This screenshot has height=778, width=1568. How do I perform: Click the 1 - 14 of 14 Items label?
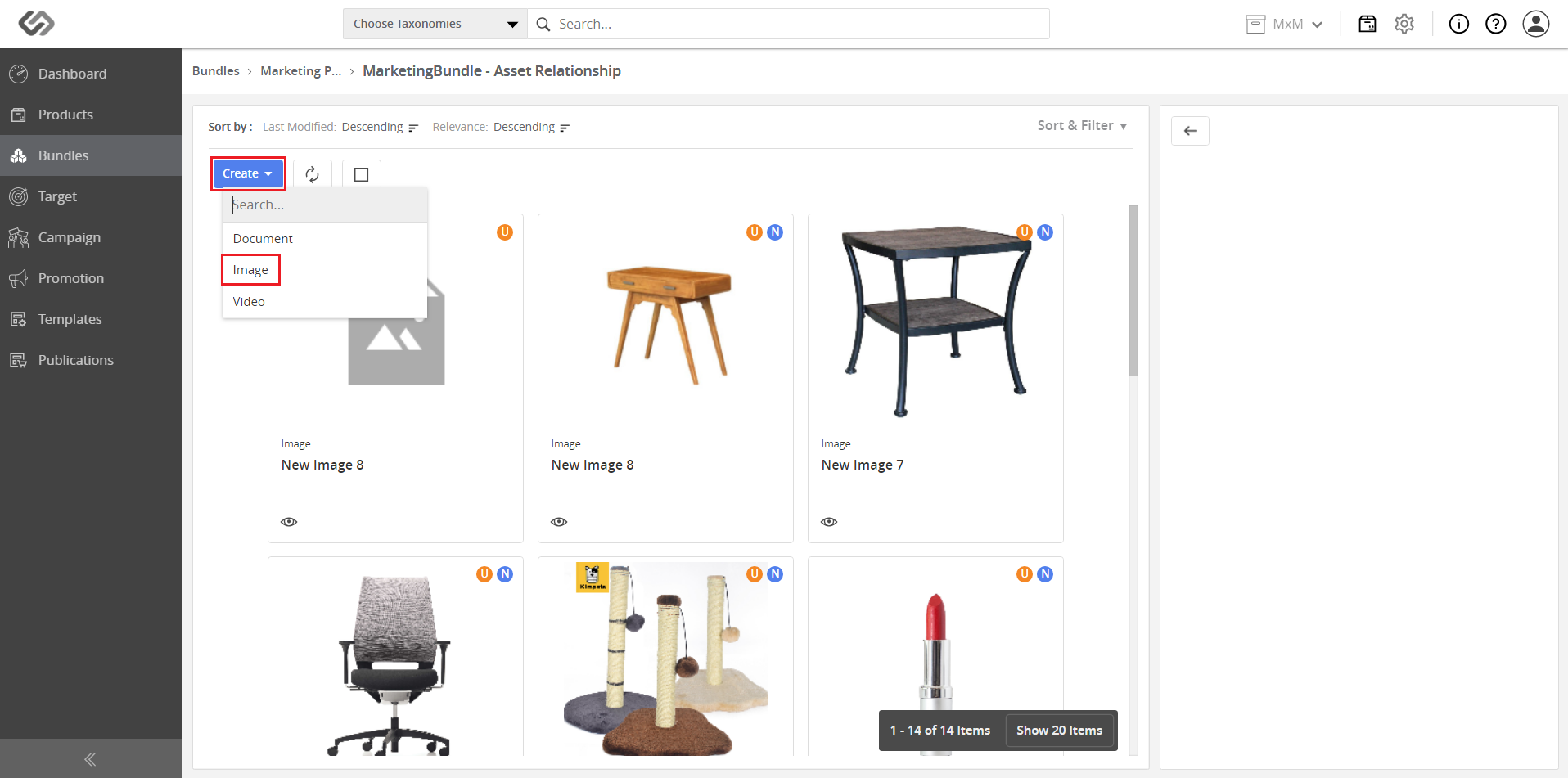[x=940, y=731]
